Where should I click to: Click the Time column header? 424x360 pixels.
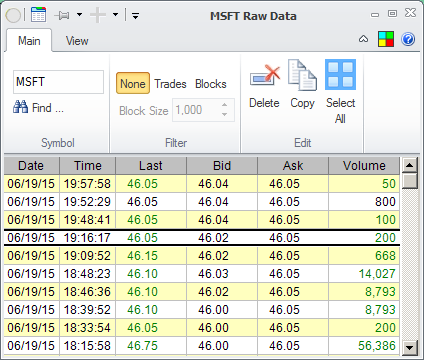(88, 166)
